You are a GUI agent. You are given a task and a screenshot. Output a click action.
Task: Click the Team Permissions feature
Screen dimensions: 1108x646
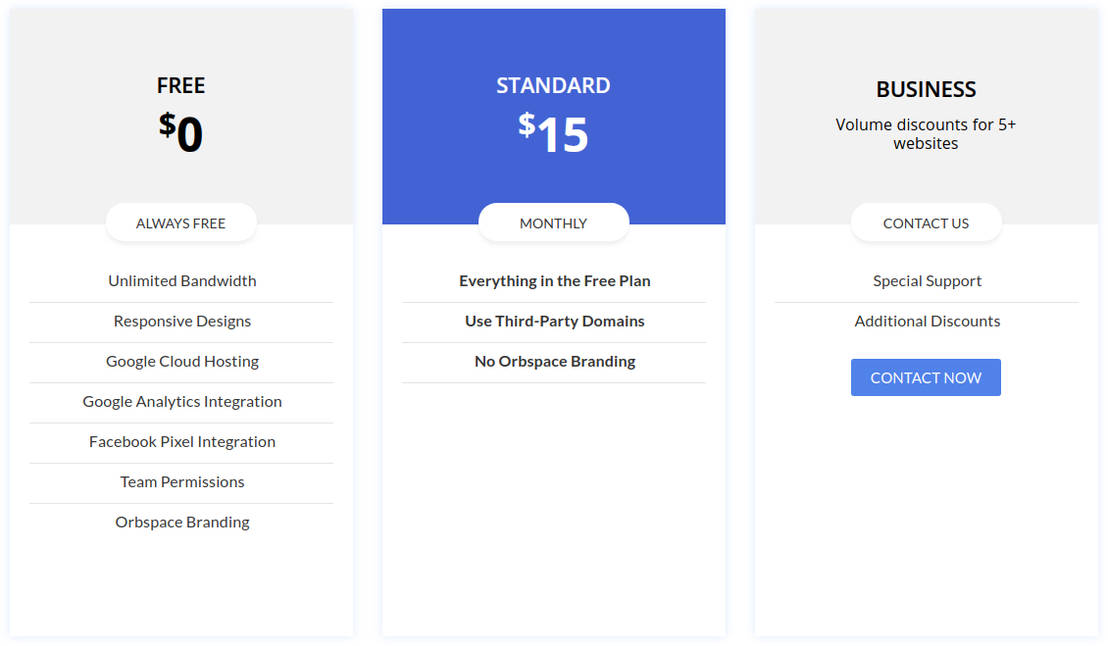tap(182, 481)
